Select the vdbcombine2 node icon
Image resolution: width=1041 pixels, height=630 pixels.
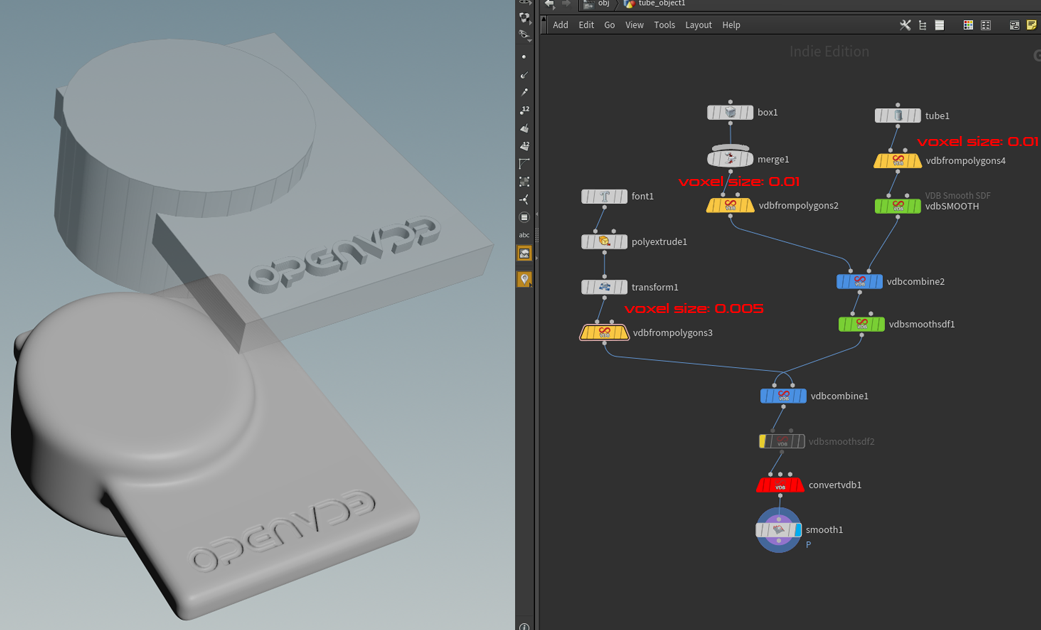pos(860,281)
